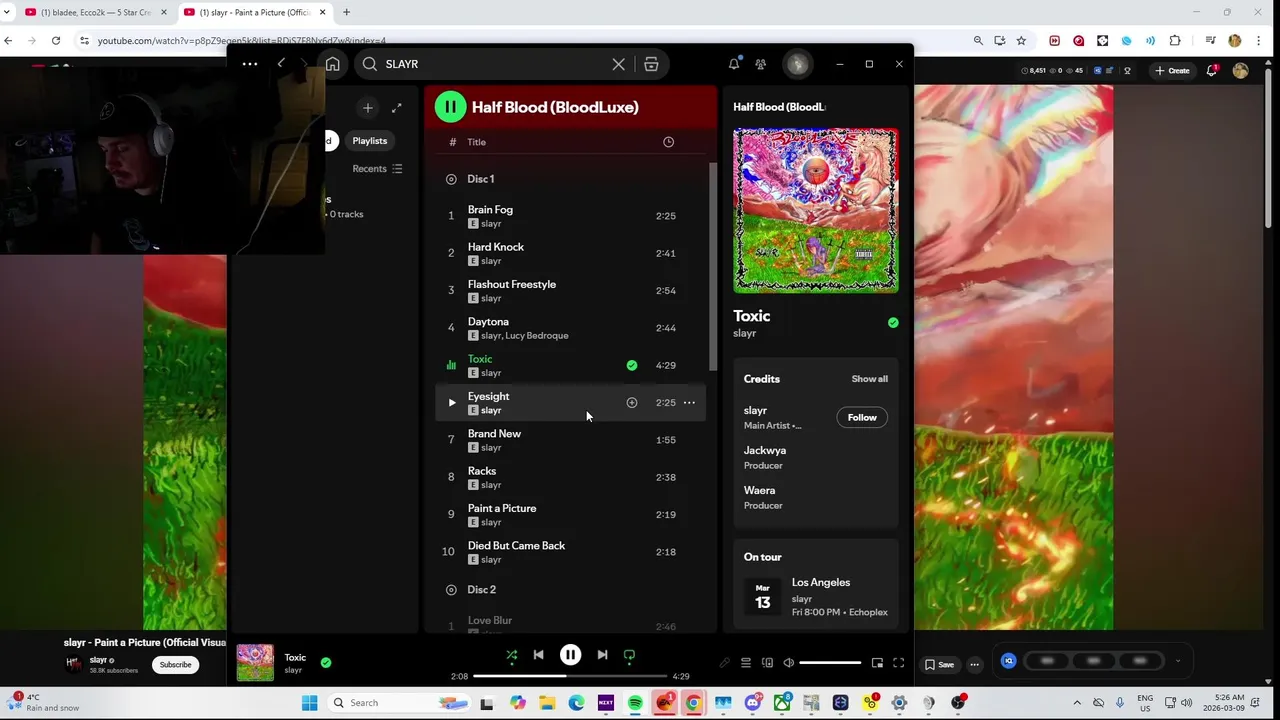Open the Chrome extensions puzzle icon
Screen dimensions: 1280x720
click(x=1175, y=41)
